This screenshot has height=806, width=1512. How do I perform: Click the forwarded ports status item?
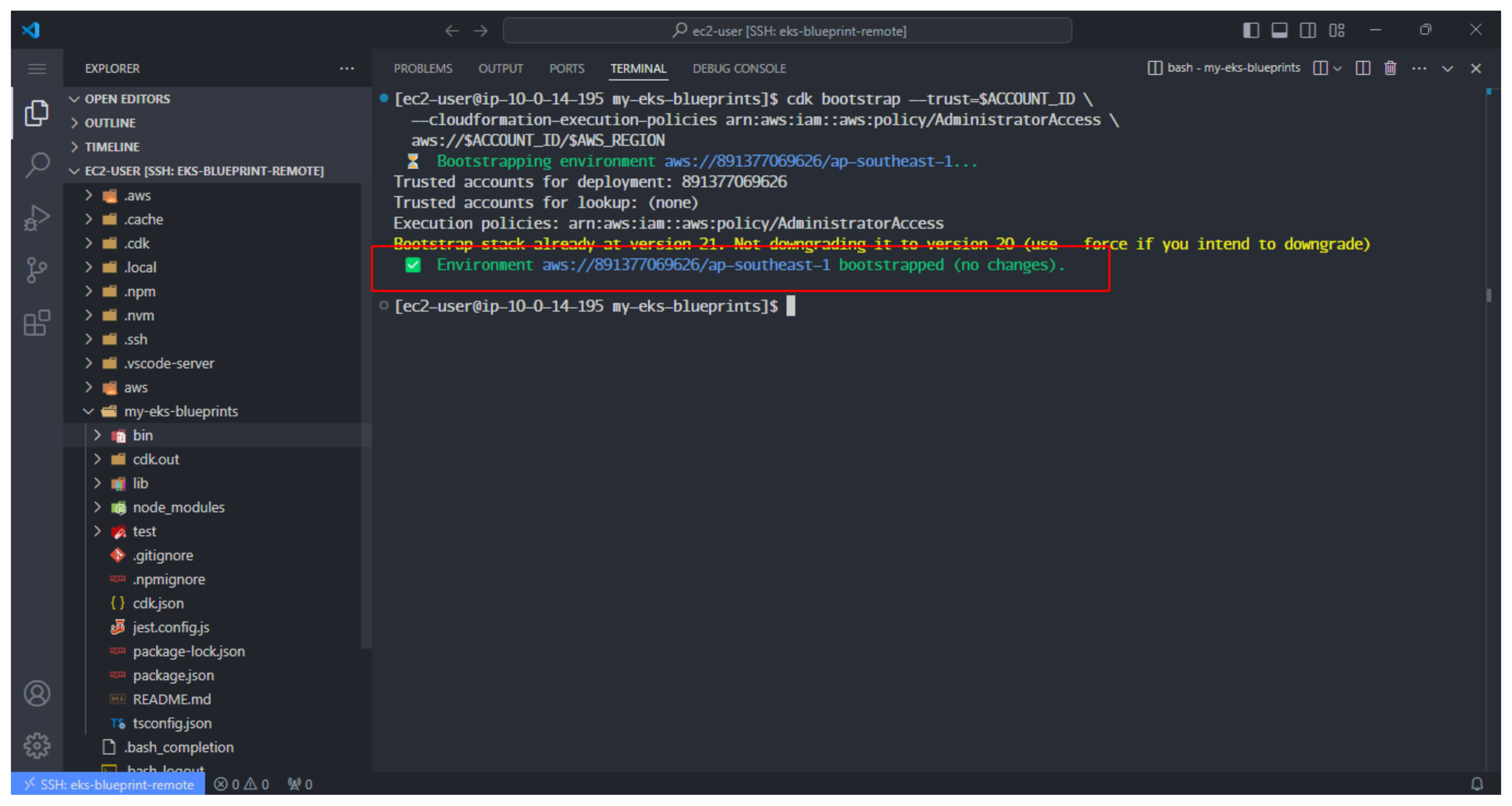pyautogui.click(x=300, y=784)
